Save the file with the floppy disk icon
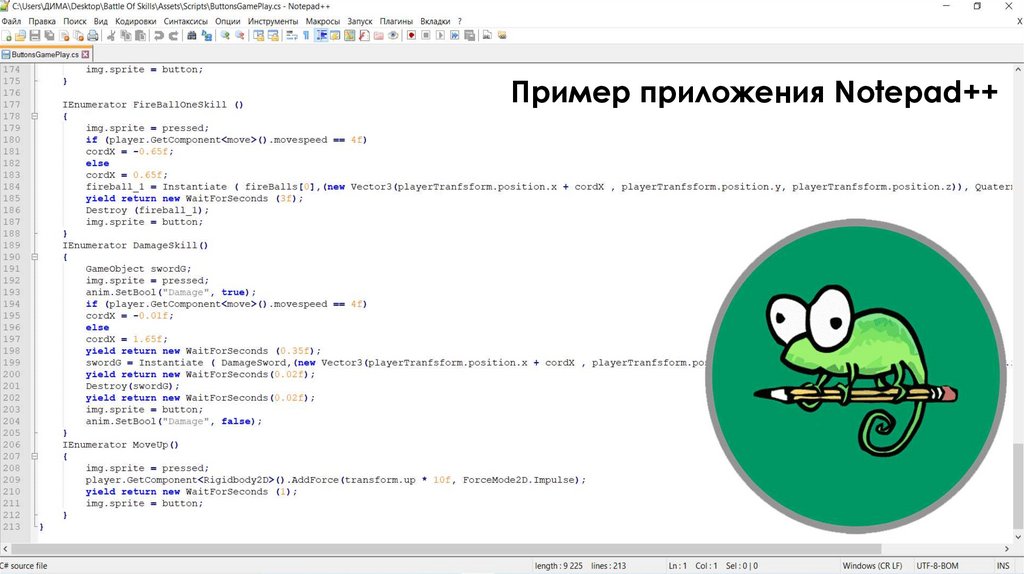 (x=35, y=35)
